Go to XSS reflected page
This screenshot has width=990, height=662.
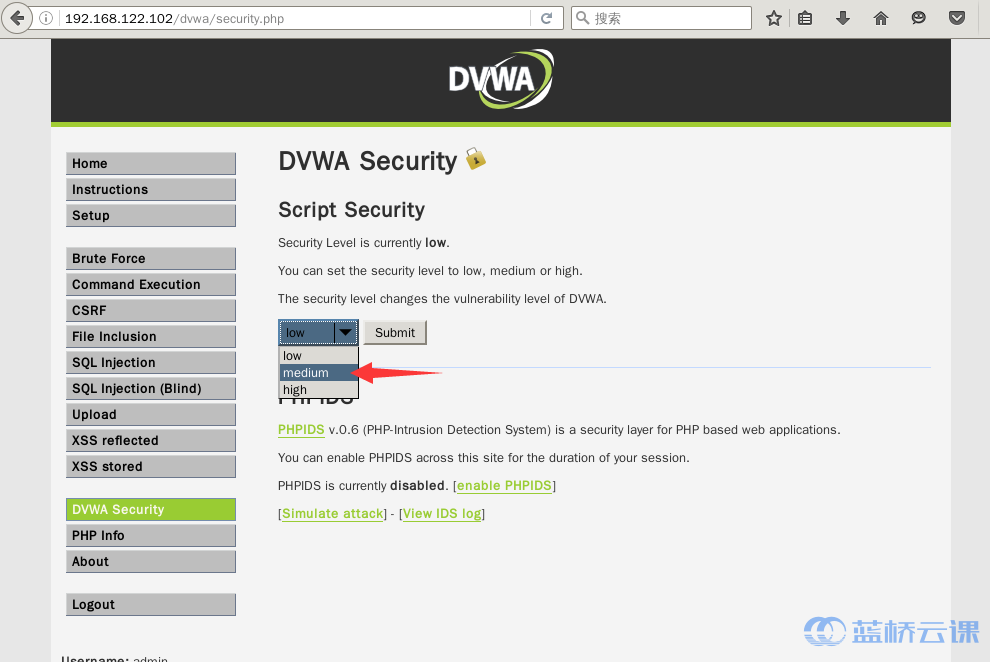coord(151,440)
